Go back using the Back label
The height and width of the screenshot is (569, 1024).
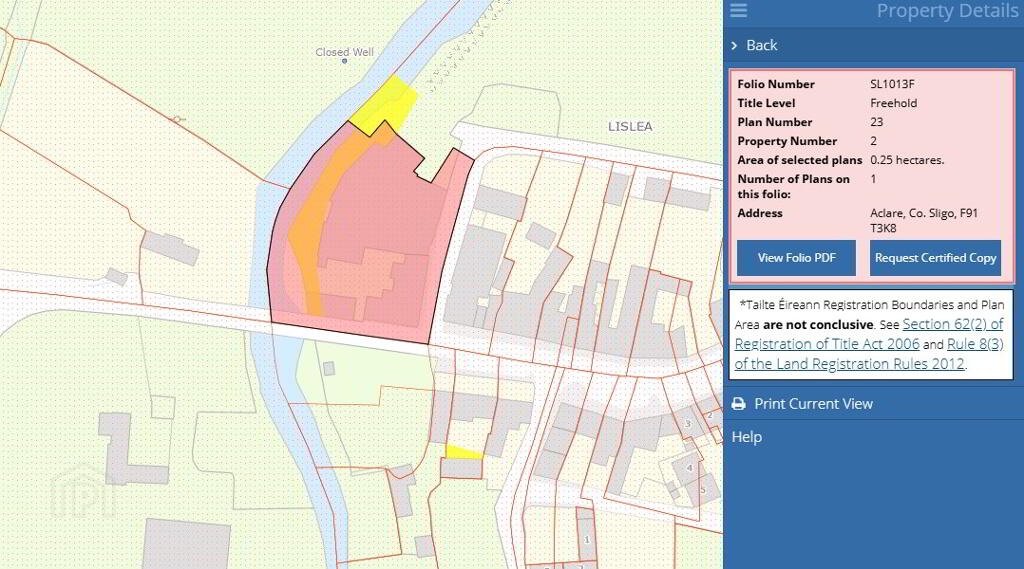pos(761,46)
